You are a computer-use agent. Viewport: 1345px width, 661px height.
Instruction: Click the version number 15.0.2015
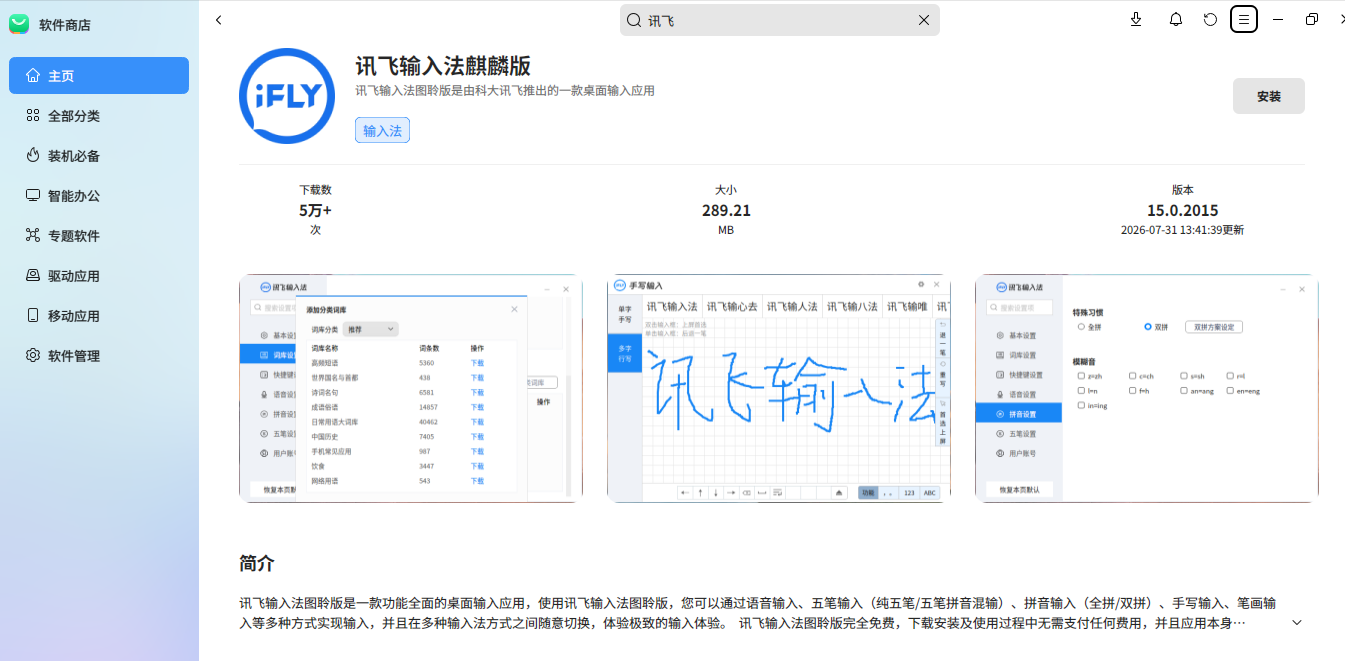coord(1183,211)
